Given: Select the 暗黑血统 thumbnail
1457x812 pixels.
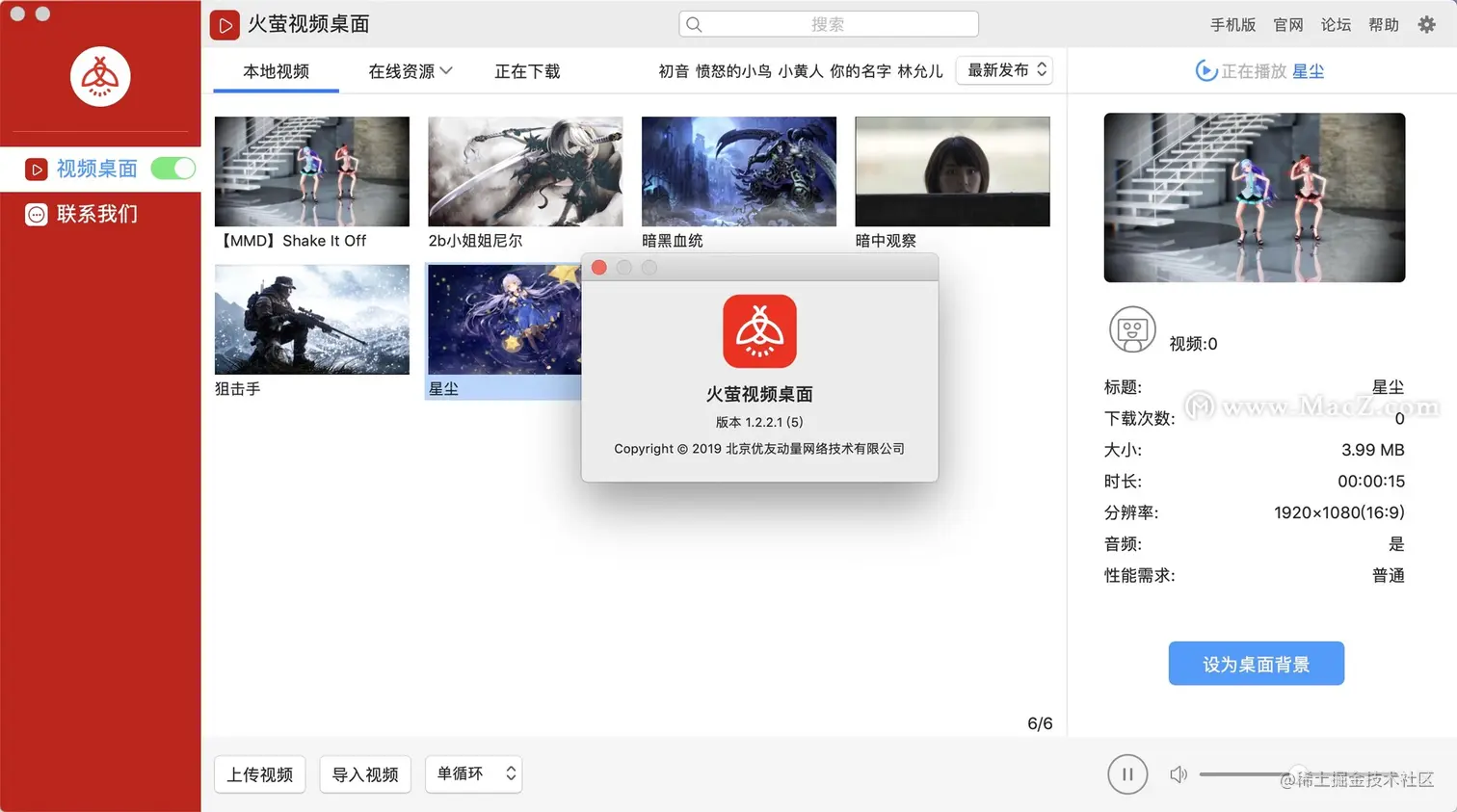Looking at the screenshot, I should (739, 171).
